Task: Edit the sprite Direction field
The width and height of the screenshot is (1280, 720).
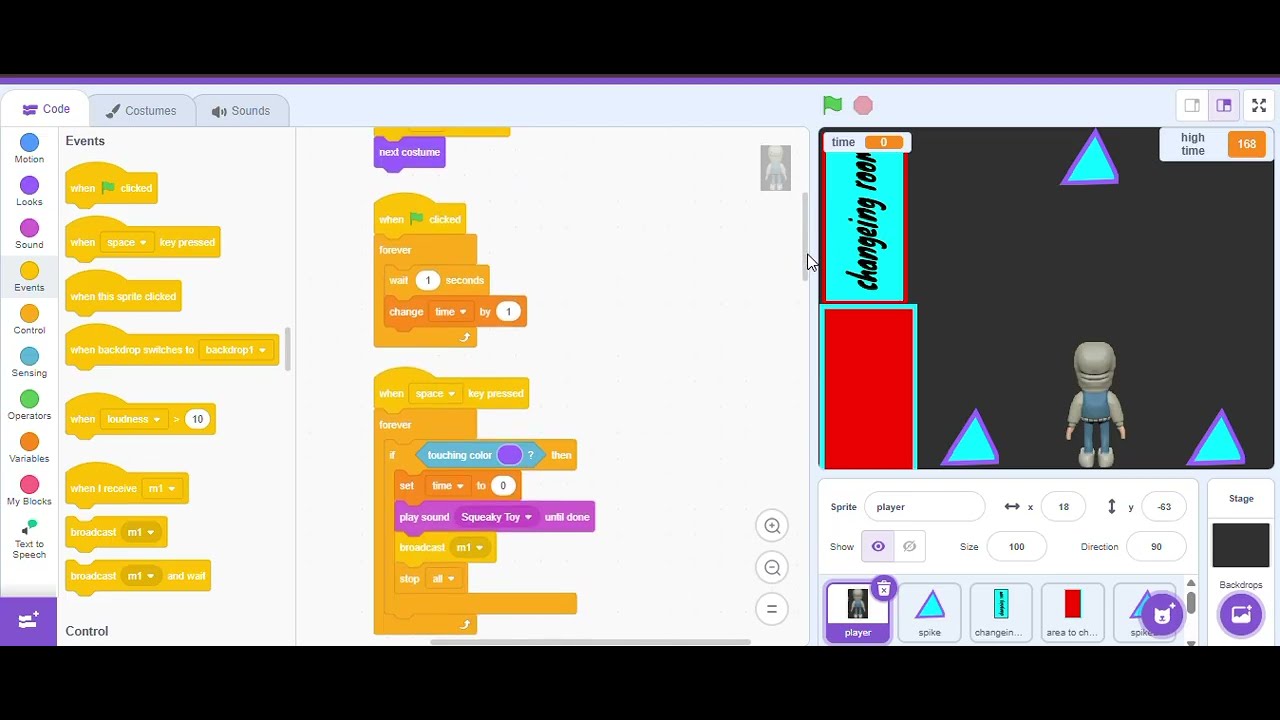Action: 1156,547
